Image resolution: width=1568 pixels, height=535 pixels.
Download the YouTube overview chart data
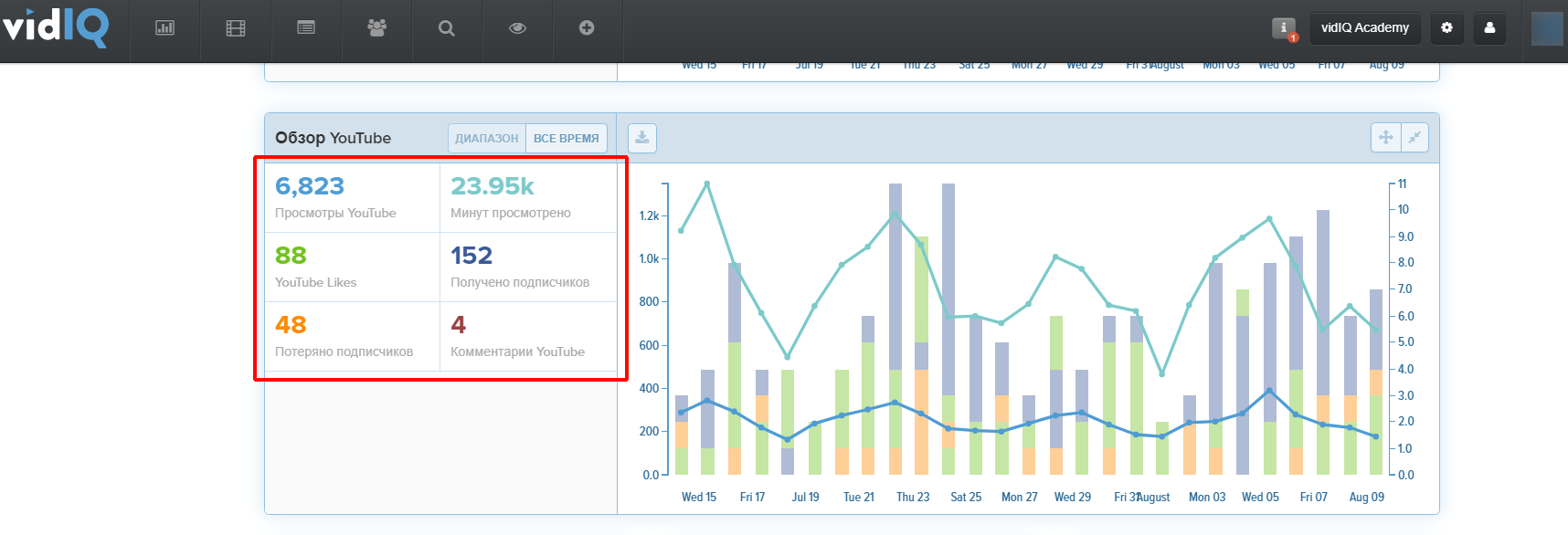(x=642, y=138)
